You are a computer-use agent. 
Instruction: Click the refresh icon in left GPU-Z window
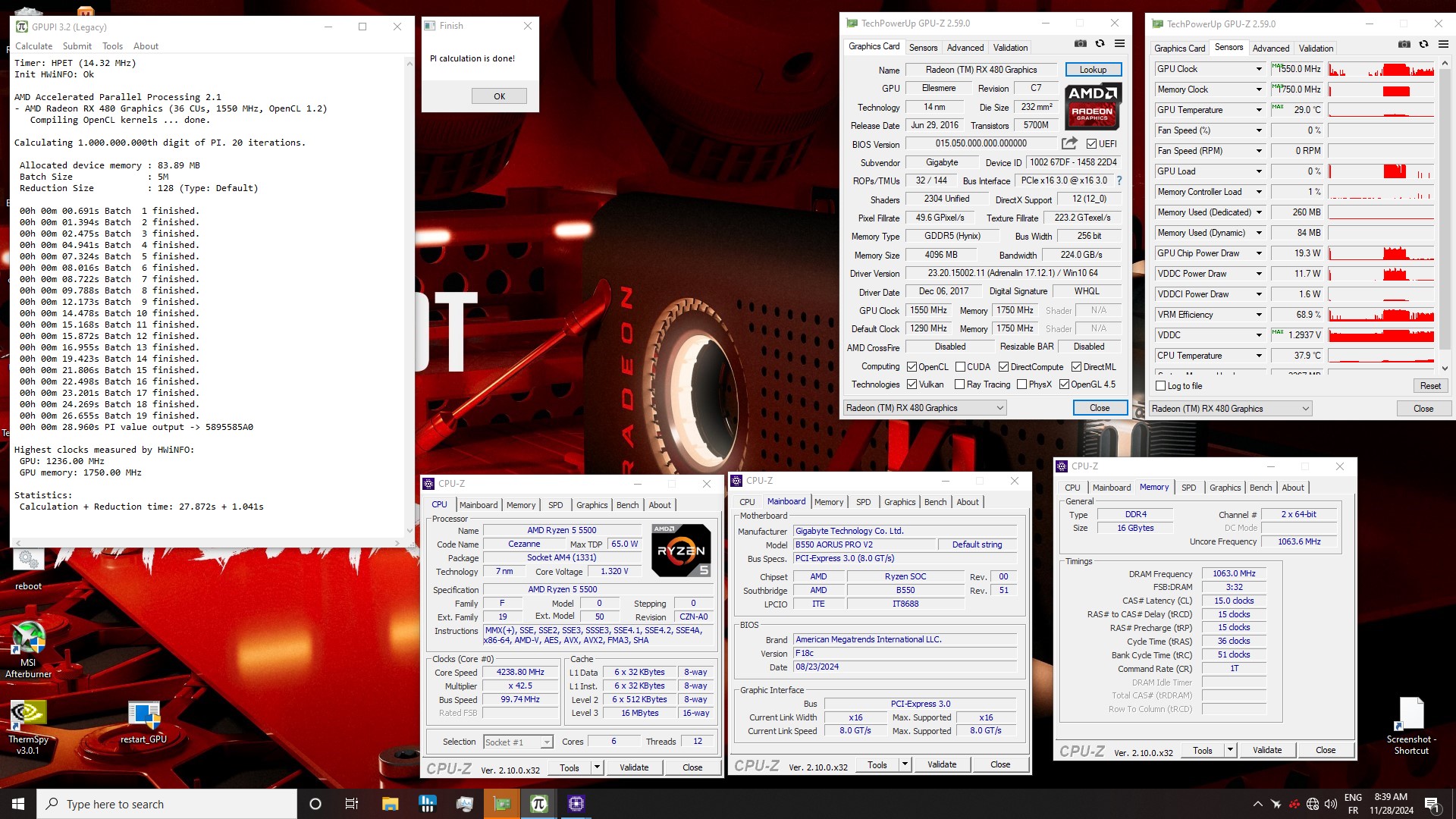[1100, 44]
